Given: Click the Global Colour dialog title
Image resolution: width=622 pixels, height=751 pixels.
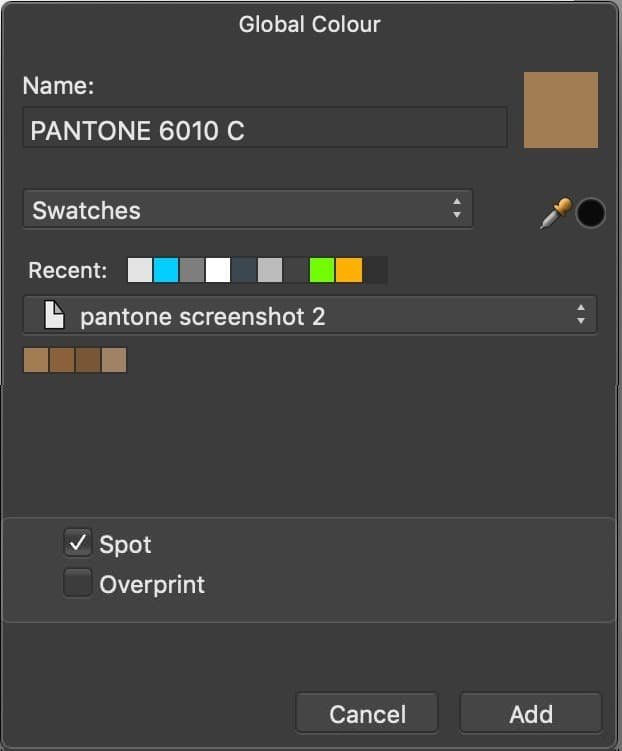Looking at the screenshot, I should tap(310, 24).
